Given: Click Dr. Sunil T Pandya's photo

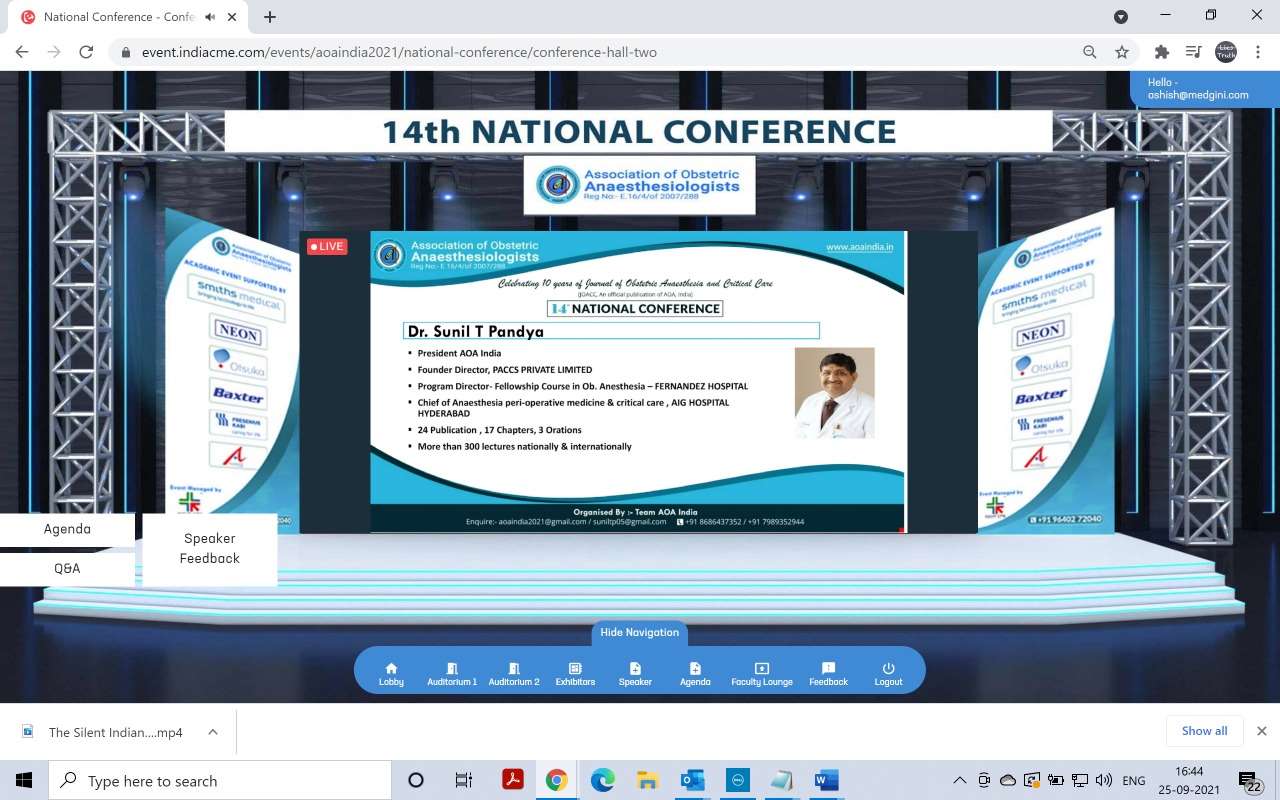Looking at the screenshot, I should (834, 393).
